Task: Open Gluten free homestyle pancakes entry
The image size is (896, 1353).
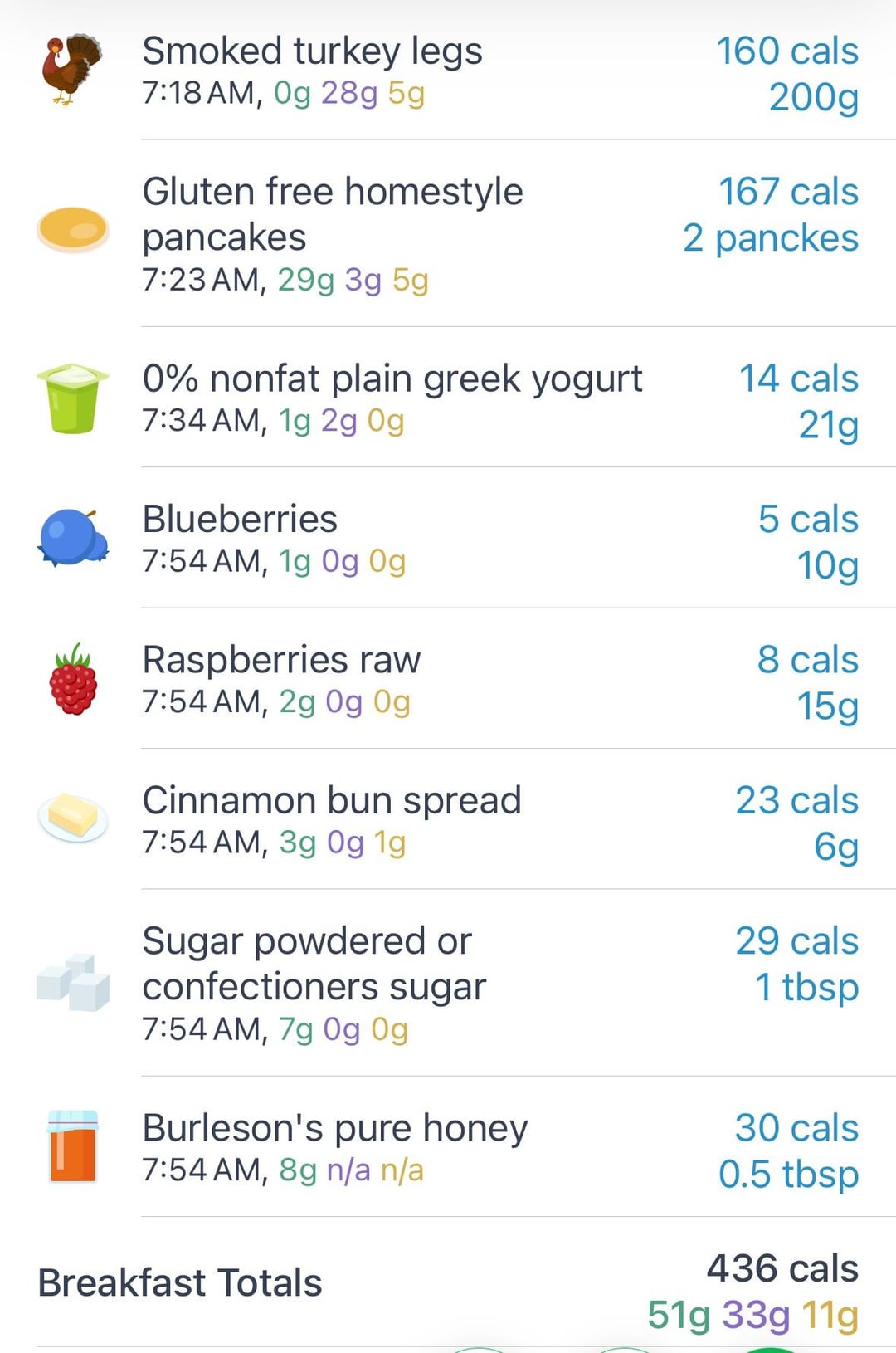Action: [448, 234]
